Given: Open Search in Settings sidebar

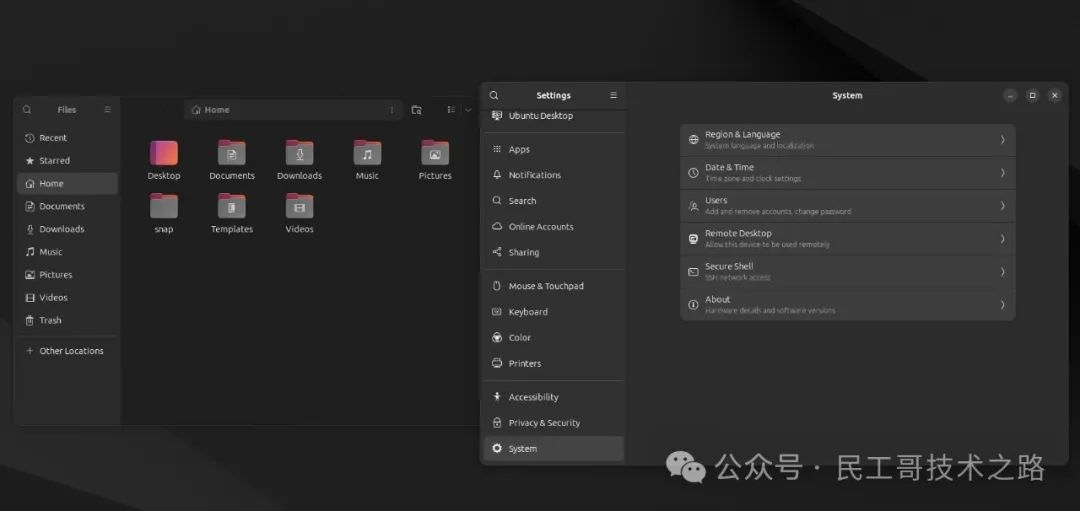Looking at the screenshot, I should coord(554,200).
